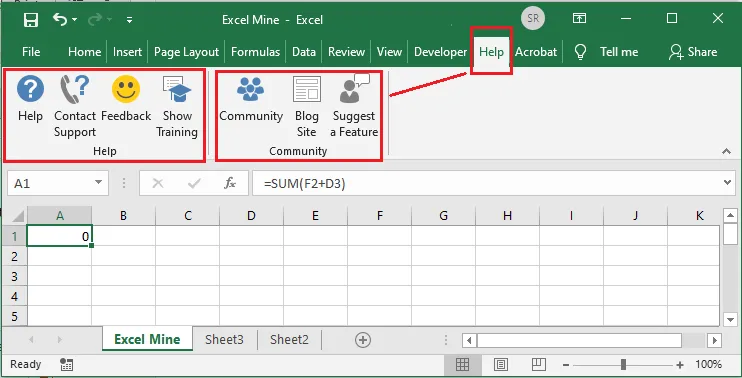Open the Community people icon
This screenshot has width=742, height=378.
250,89
